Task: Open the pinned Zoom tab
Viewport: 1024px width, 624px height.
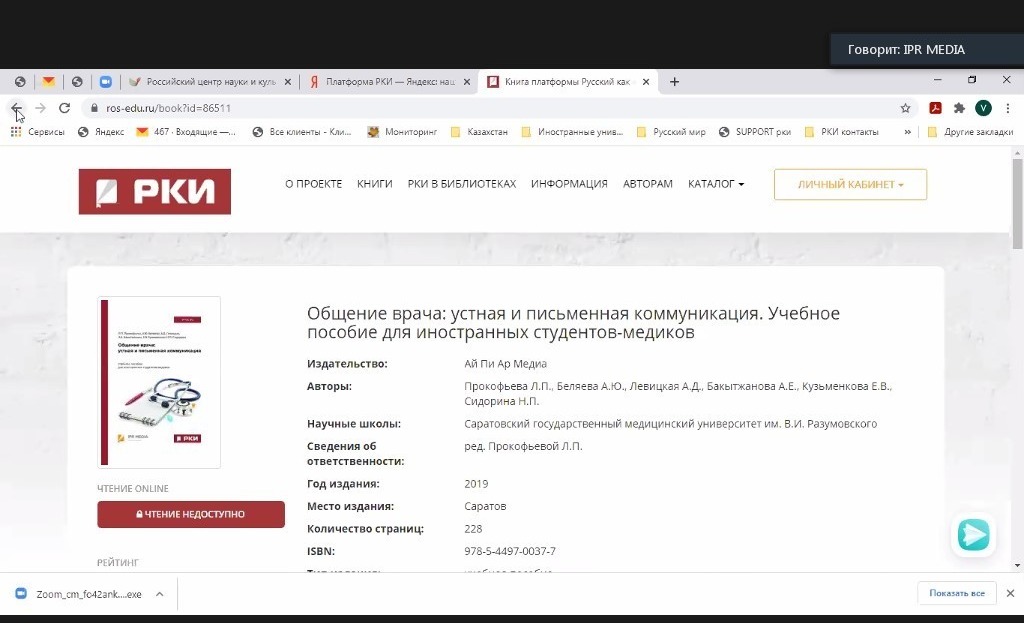Action: click(x=106, y=82)
